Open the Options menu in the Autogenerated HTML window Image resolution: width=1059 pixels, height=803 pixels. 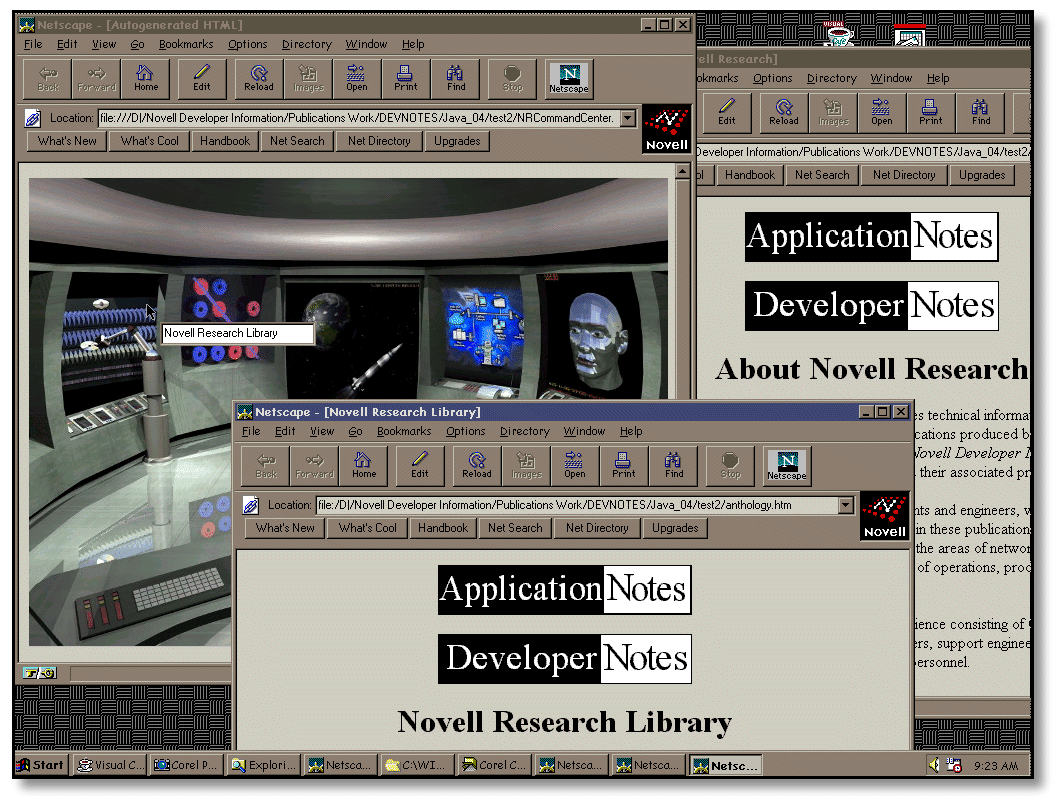tap(247, 44)
